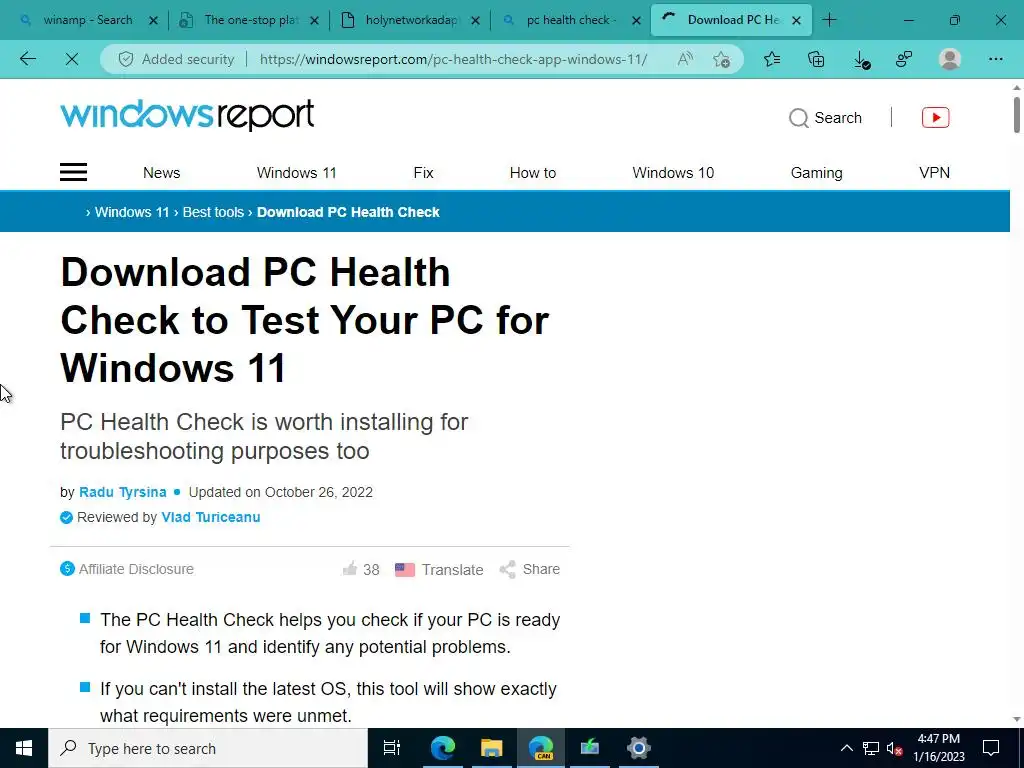Open the browser essentials heart icon
This screenshot has height=768, width=1024.
[904, 59]
